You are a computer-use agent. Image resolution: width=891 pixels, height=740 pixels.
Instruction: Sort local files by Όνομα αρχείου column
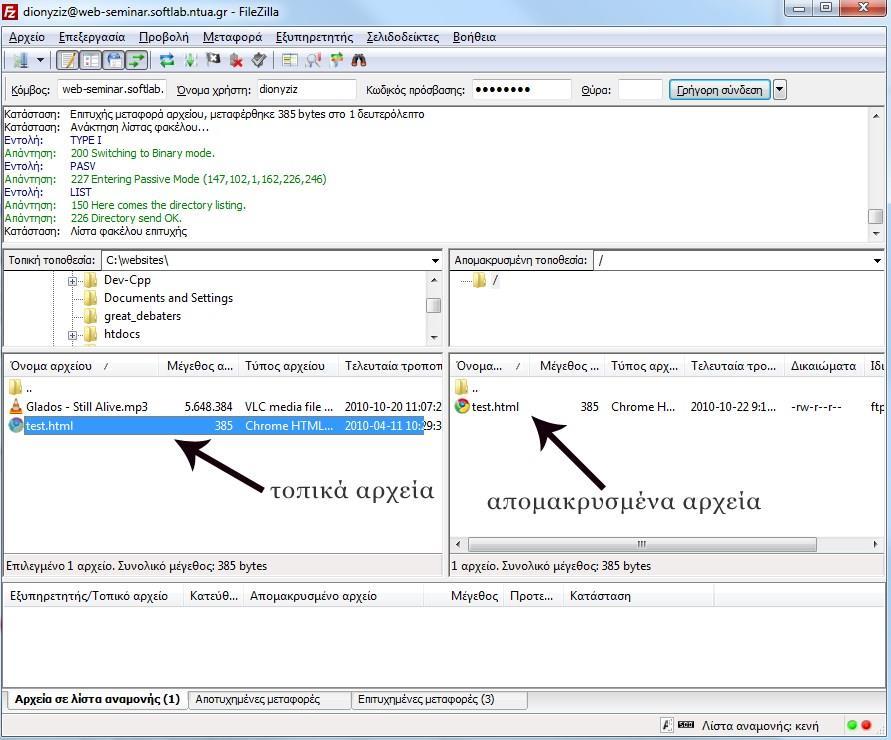(x=83, y=366)
